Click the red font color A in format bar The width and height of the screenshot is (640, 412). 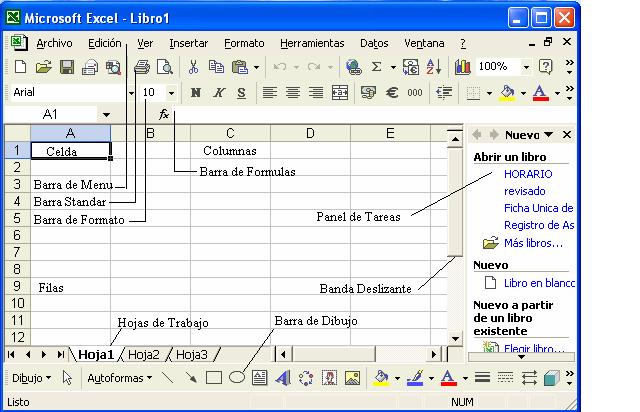pyautogui.click(x=540, y=93)
